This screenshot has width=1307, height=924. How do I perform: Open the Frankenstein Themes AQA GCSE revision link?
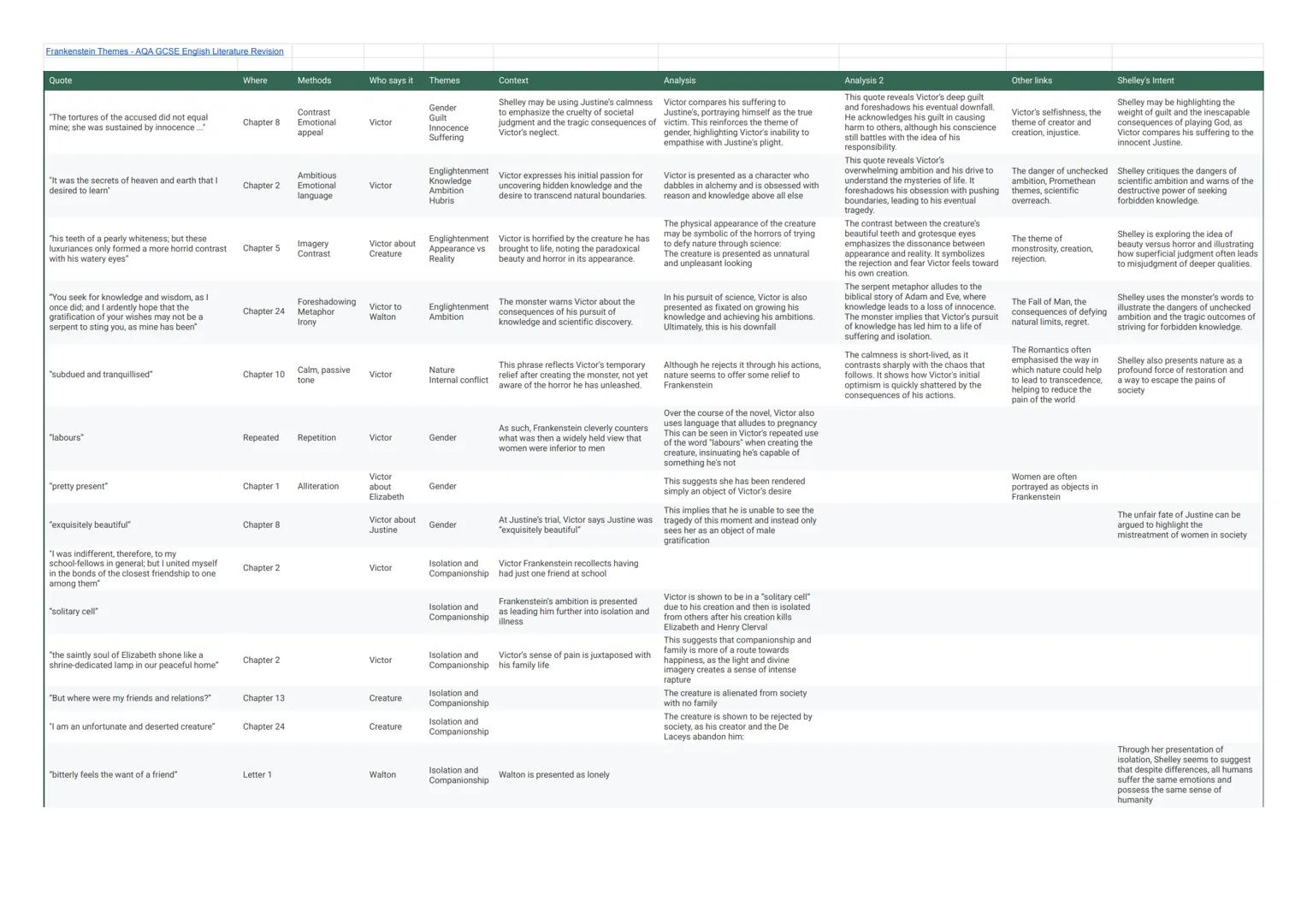click(164, 51)
